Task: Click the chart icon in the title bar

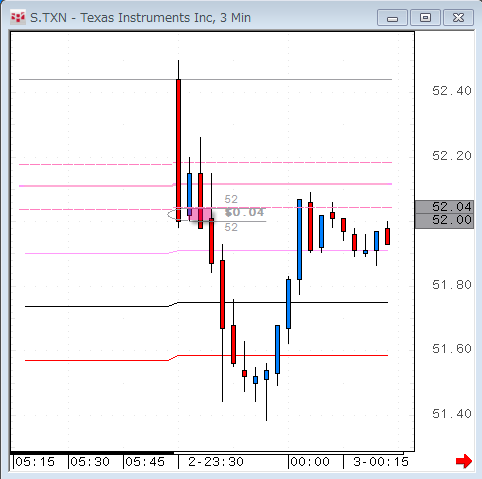Action: [x=18, y=18]
